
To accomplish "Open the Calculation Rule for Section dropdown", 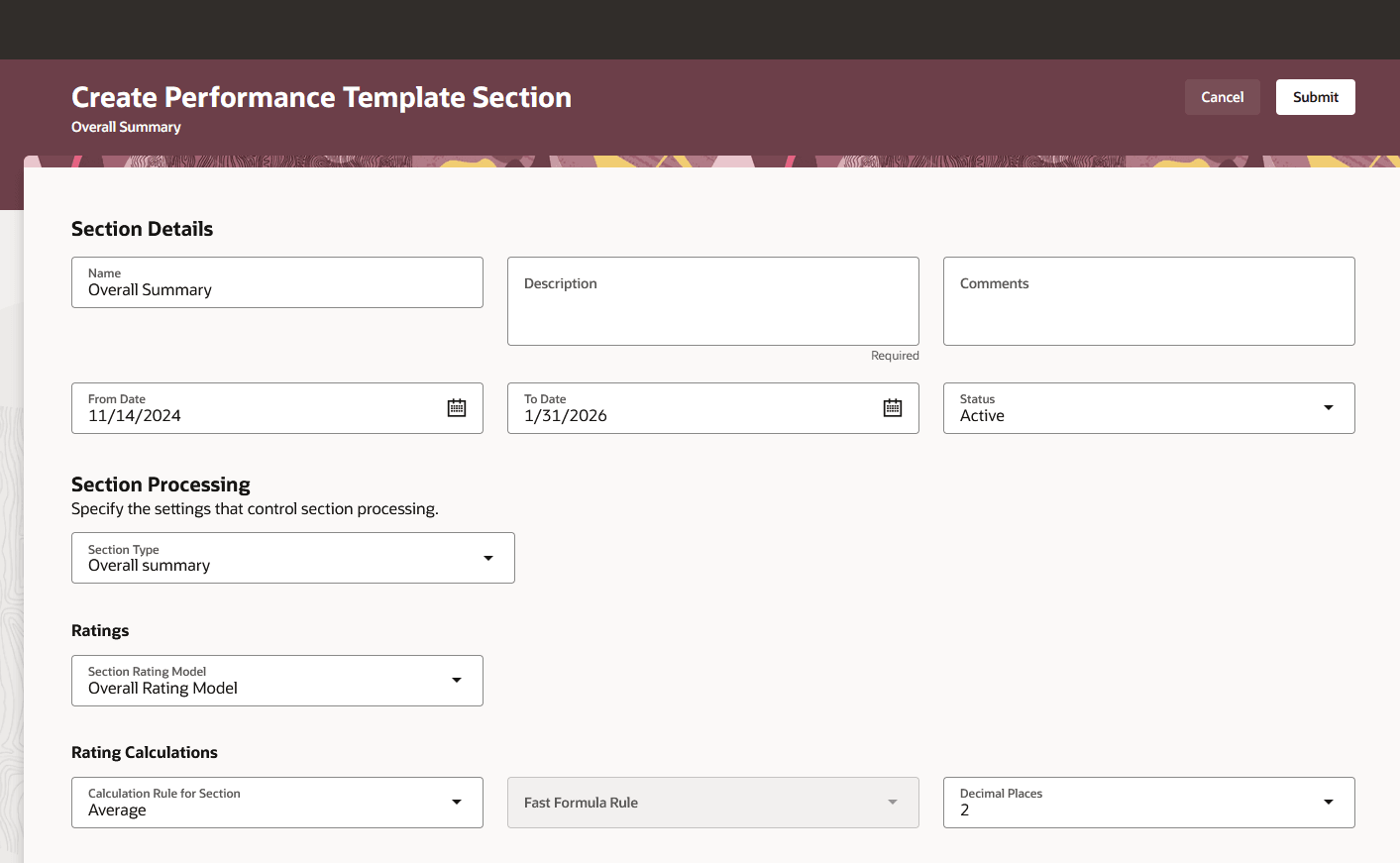I will tap(457, 803).
